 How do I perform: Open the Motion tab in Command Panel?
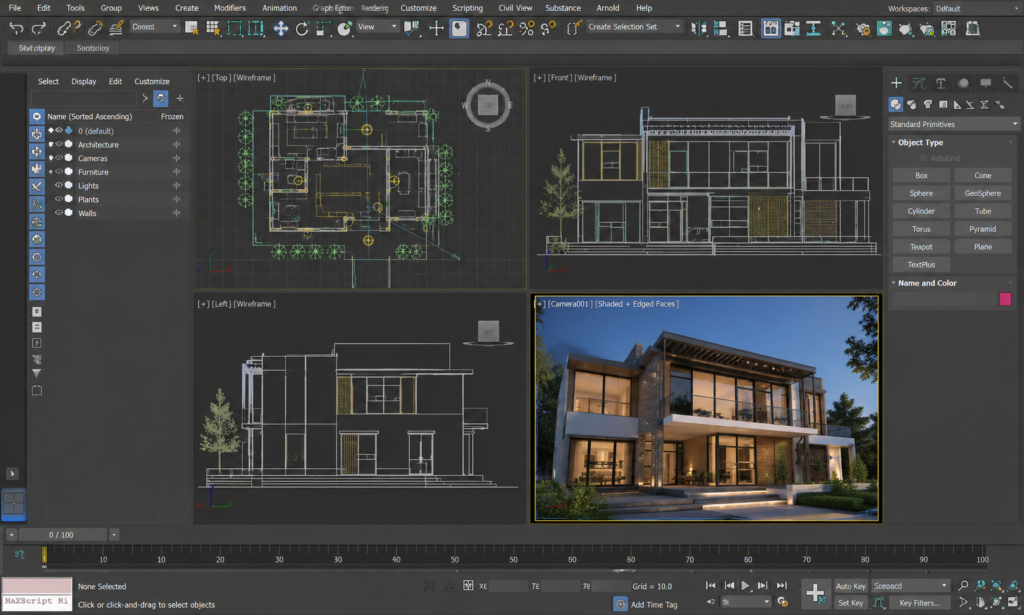pos(963,83)
